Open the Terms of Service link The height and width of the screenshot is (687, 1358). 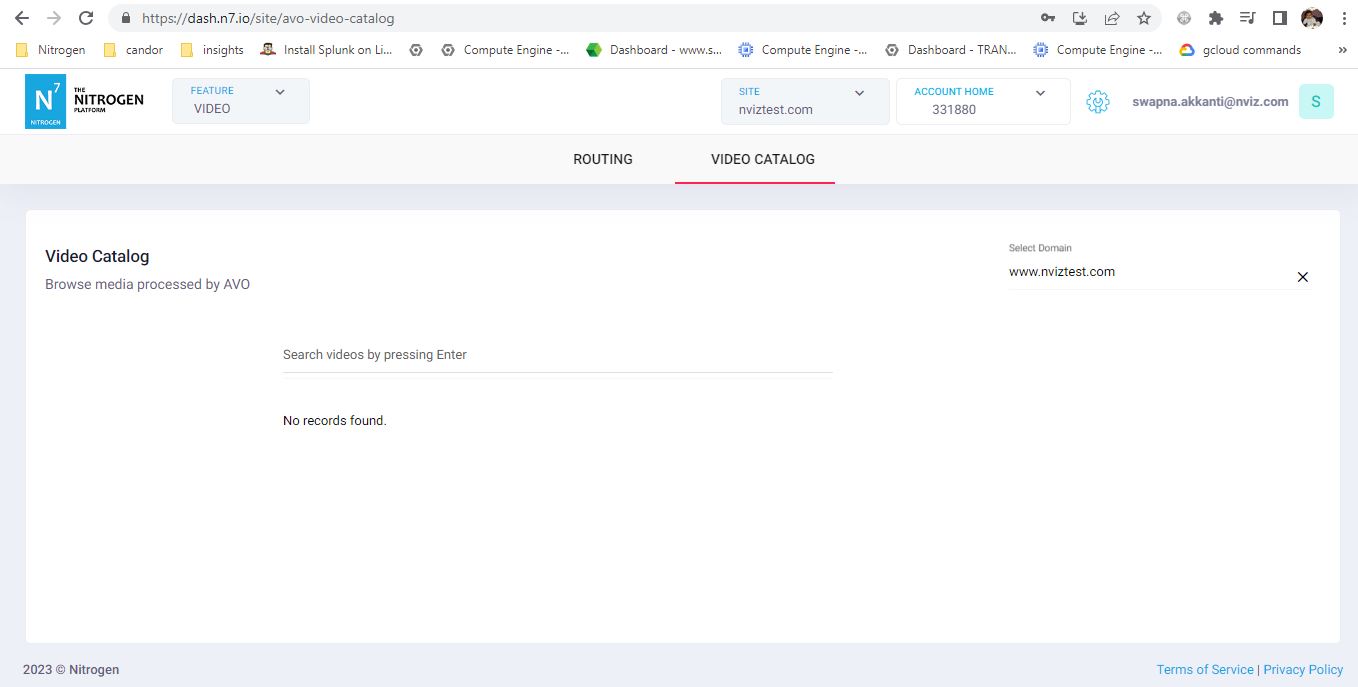coord(1205,669)
